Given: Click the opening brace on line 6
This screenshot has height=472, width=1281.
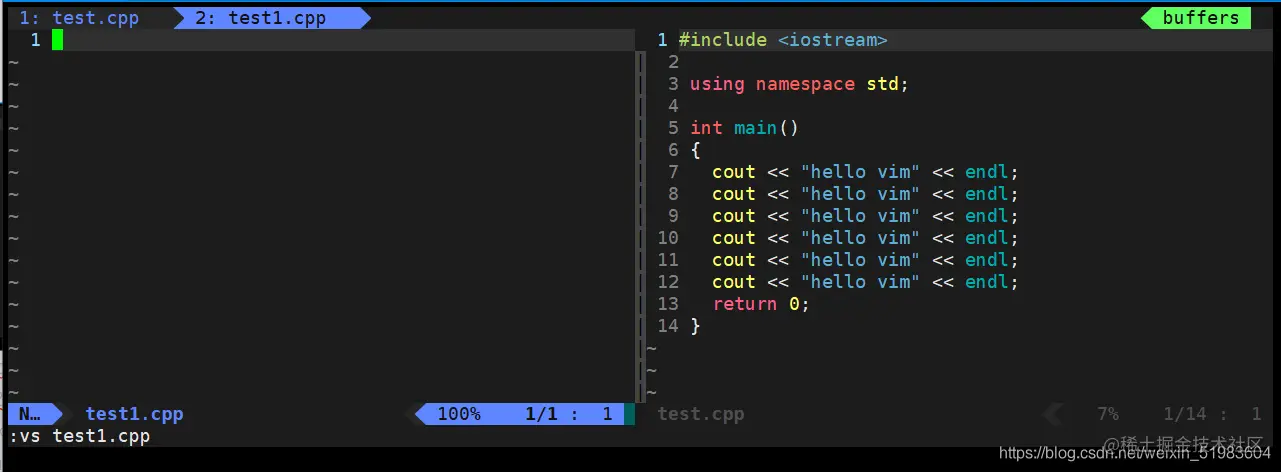Looking at the screenshot, I should (696, 150).
